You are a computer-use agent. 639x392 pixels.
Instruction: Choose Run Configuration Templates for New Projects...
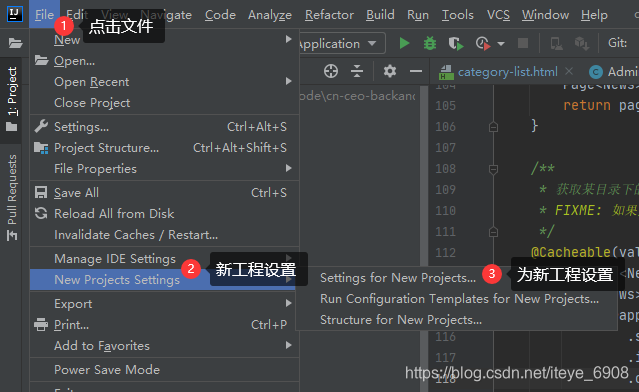click(456, 299)
